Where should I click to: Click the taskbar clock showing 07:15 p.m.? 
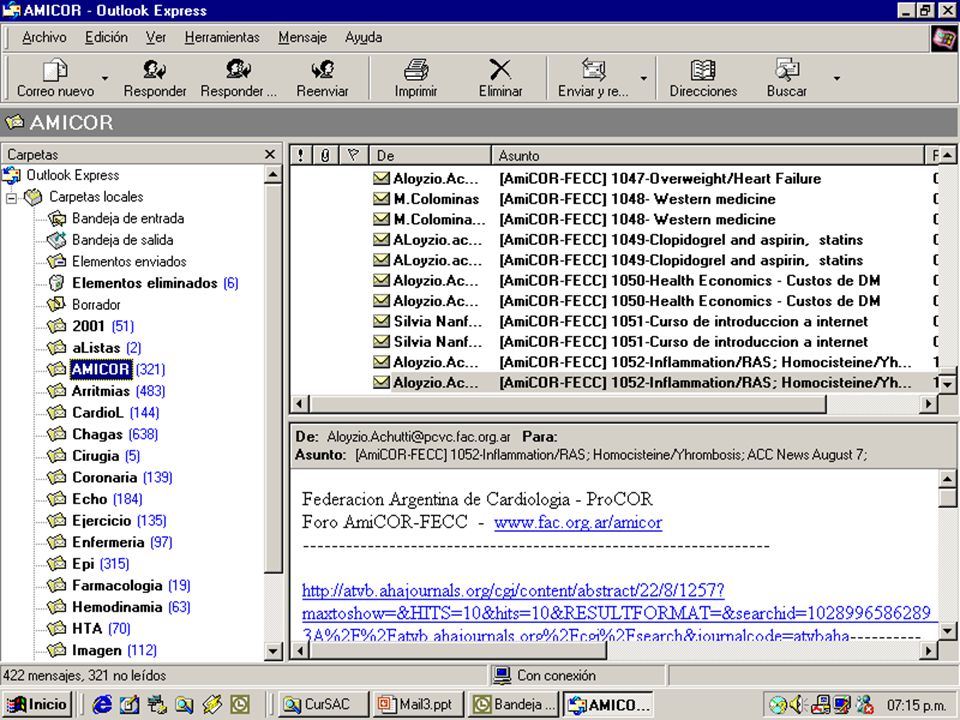pyautogui.click(x=915, y=705)
